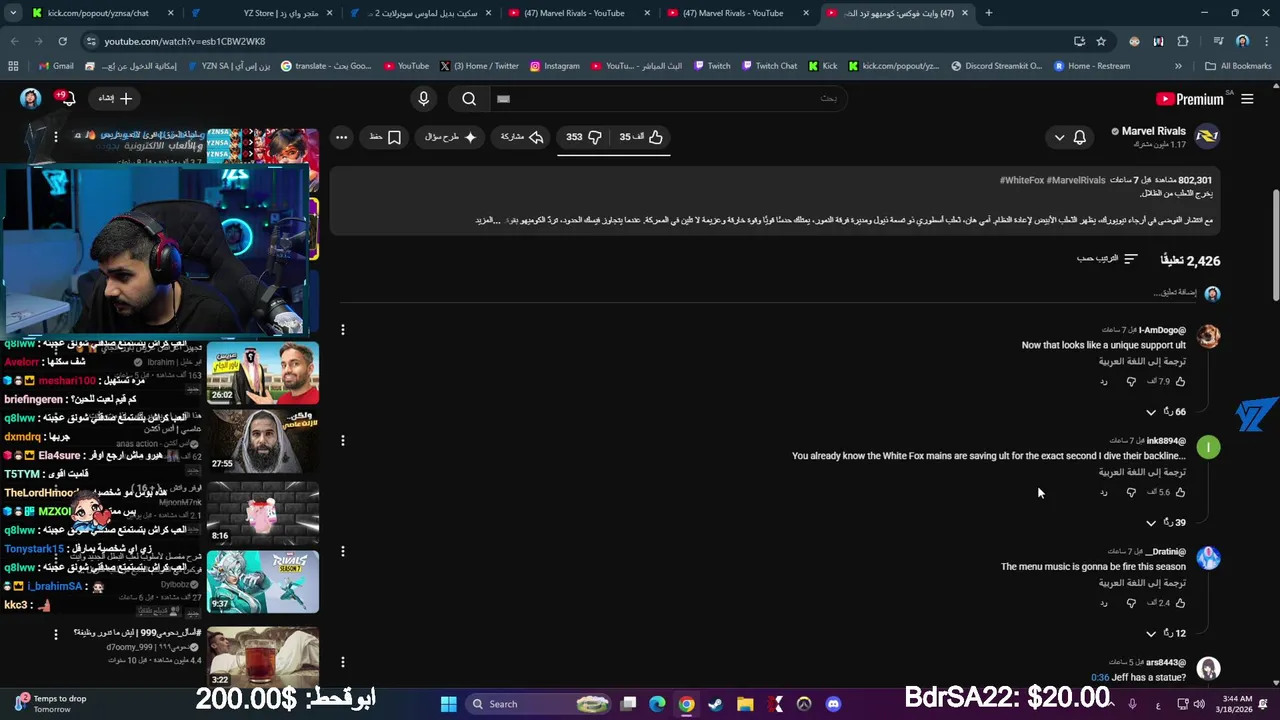Dislike the ink8894 comment

pos(1131,493)
